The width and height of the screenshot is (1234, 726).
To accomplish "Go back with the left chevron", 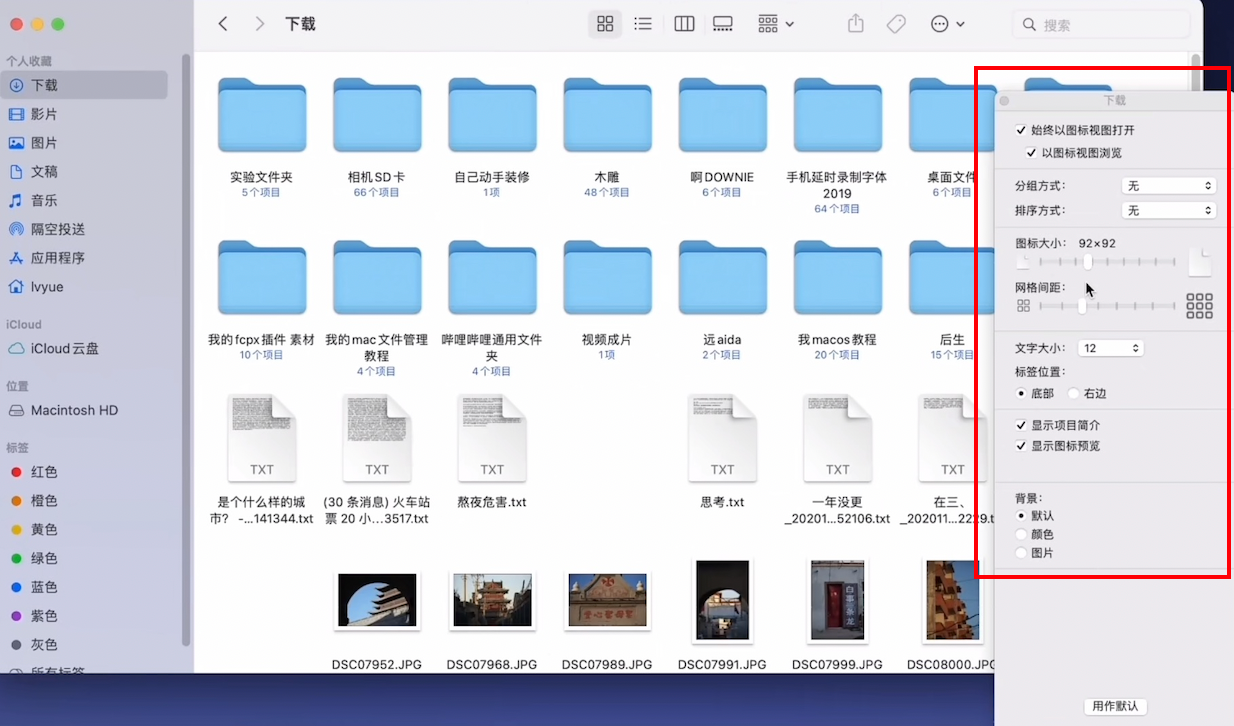I will (x=223, y=24).
